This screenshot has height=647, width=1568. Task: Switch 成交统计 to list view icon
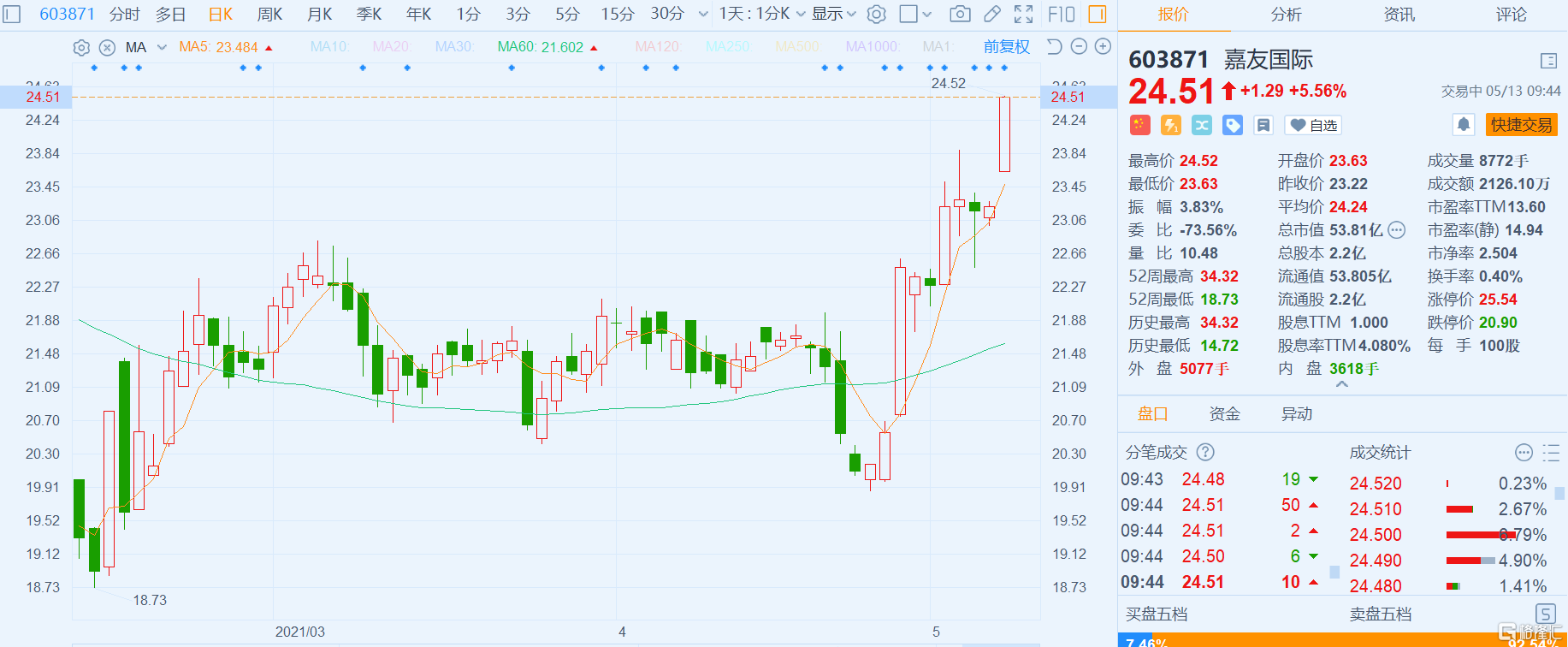[1551, 452]
